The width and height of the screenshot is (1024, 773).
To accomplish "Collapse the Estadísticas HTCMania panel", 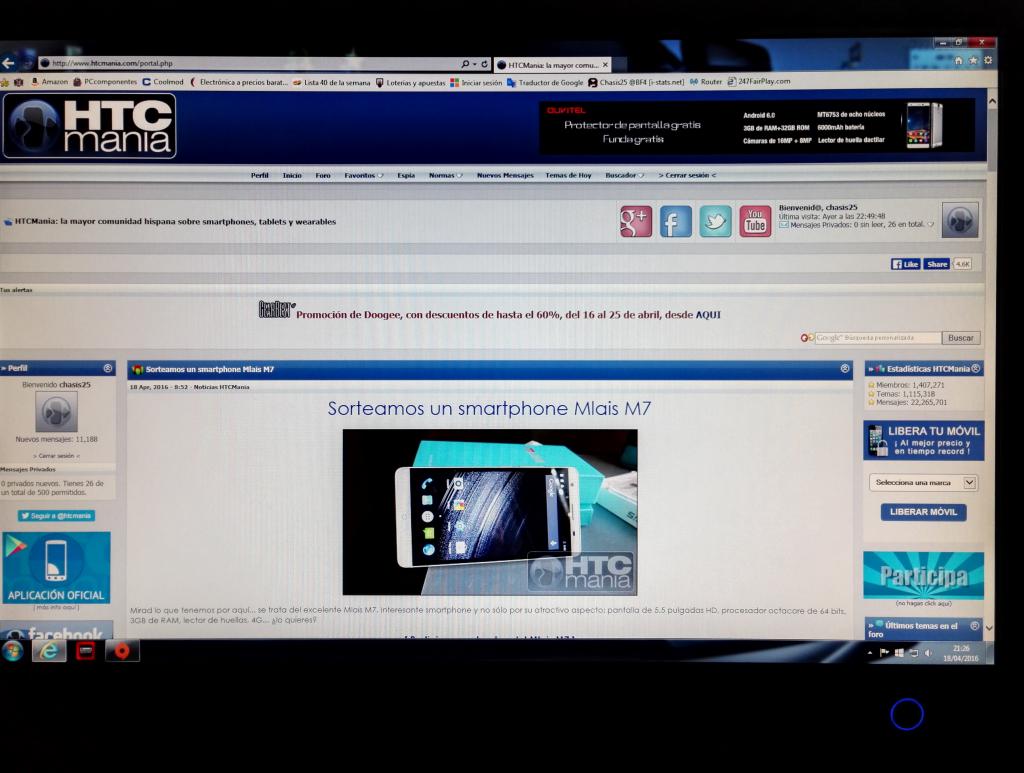I will click(975, 368).
